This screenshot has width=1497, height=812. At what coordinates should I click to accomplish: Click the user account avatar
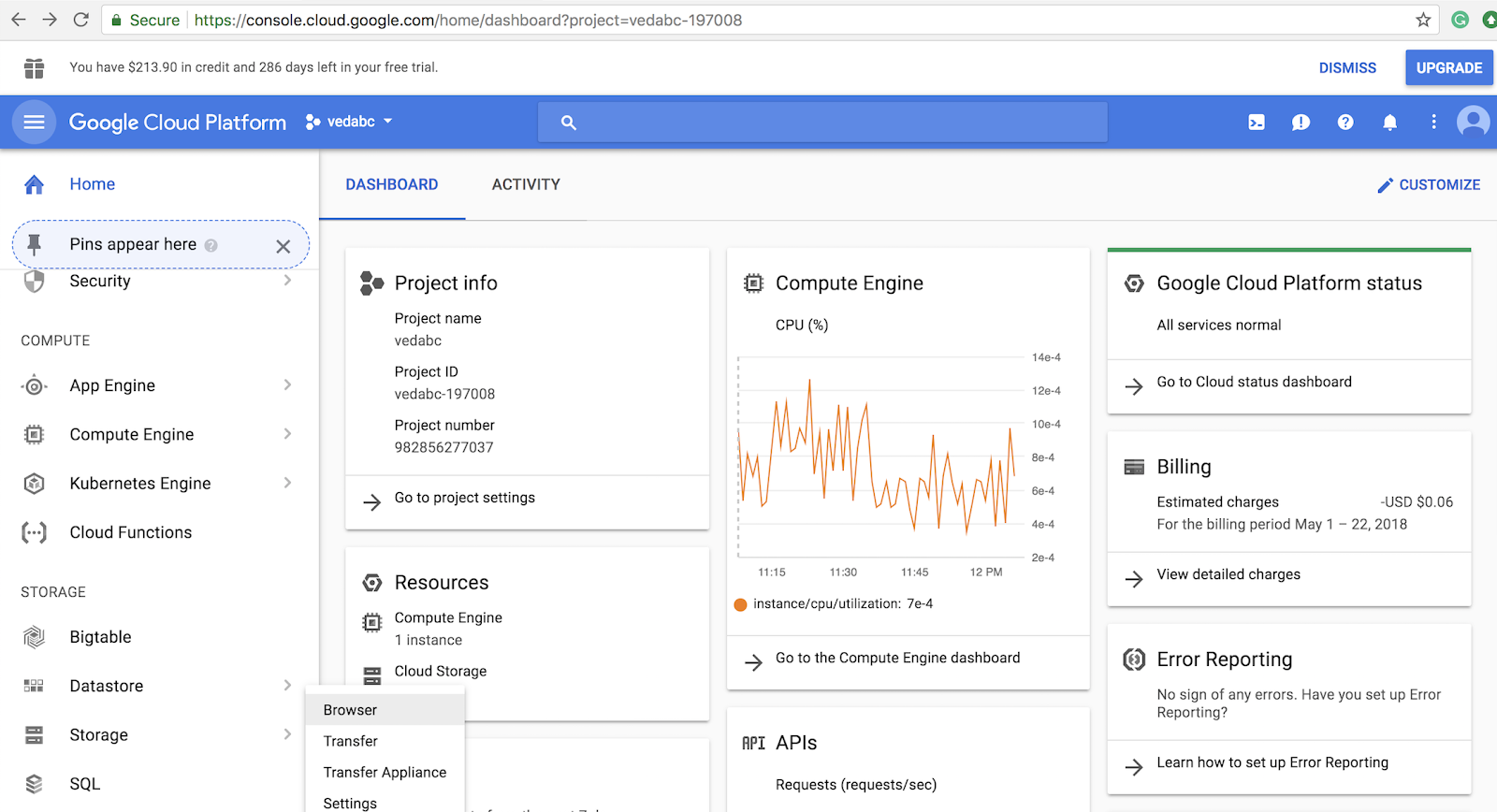(x=1474, y=122)
